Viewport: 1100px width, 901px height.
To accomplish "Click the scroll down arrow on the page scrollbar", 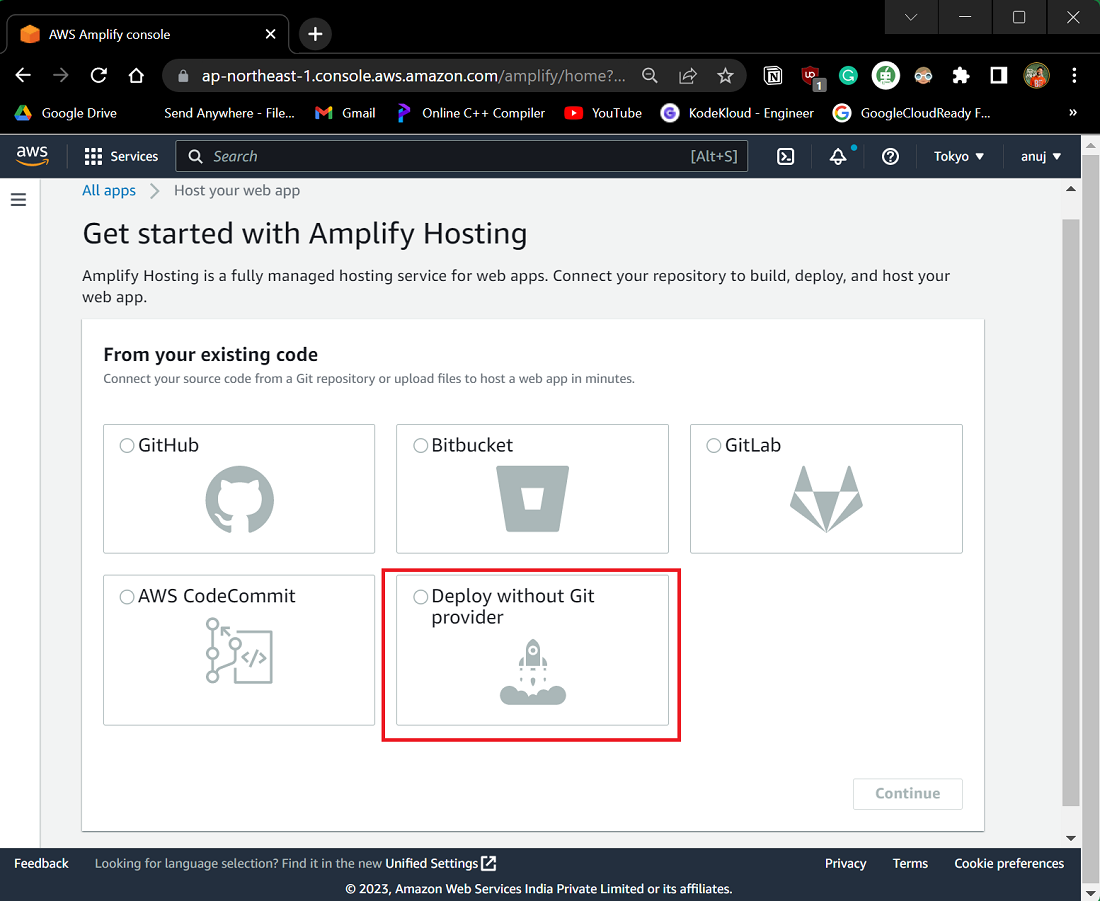I will (1071, 838).
